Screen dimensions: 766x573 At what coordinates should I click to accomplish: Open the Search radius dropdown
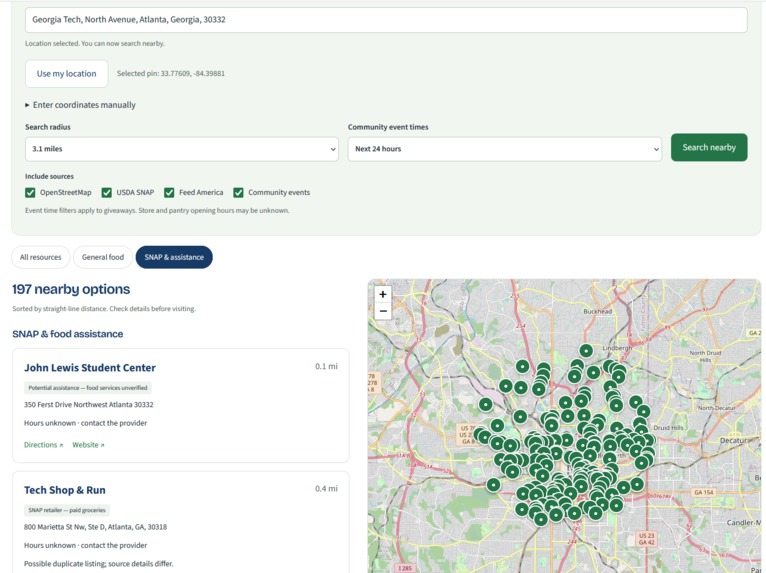182,149
